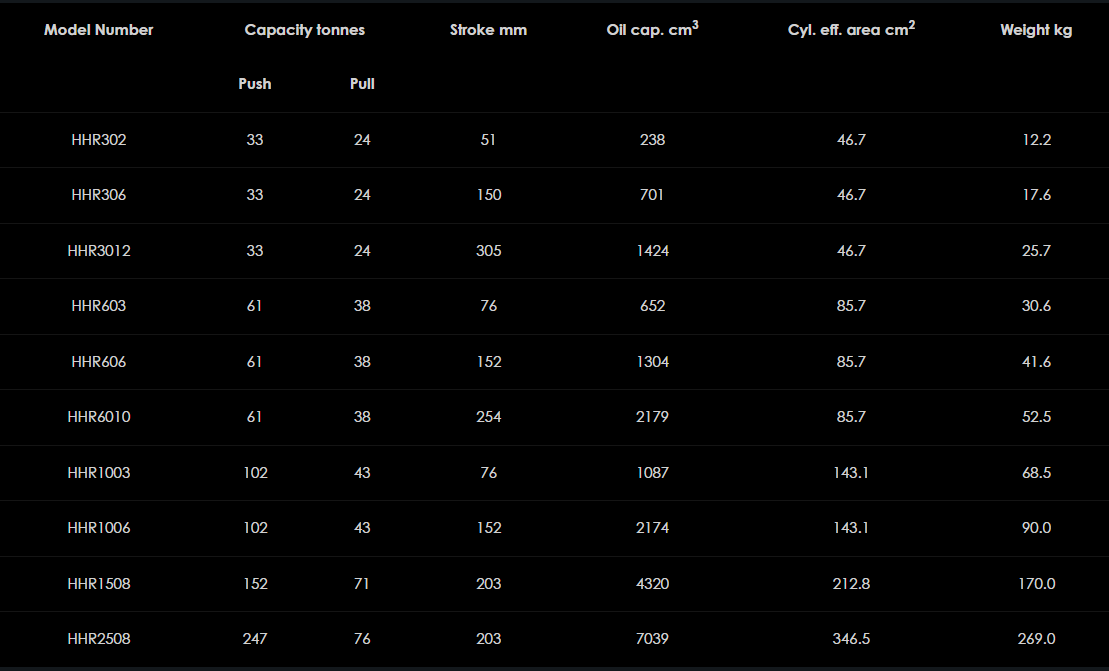Click the Weight kg column header

pyautogui.click(x=1036, y=30)
